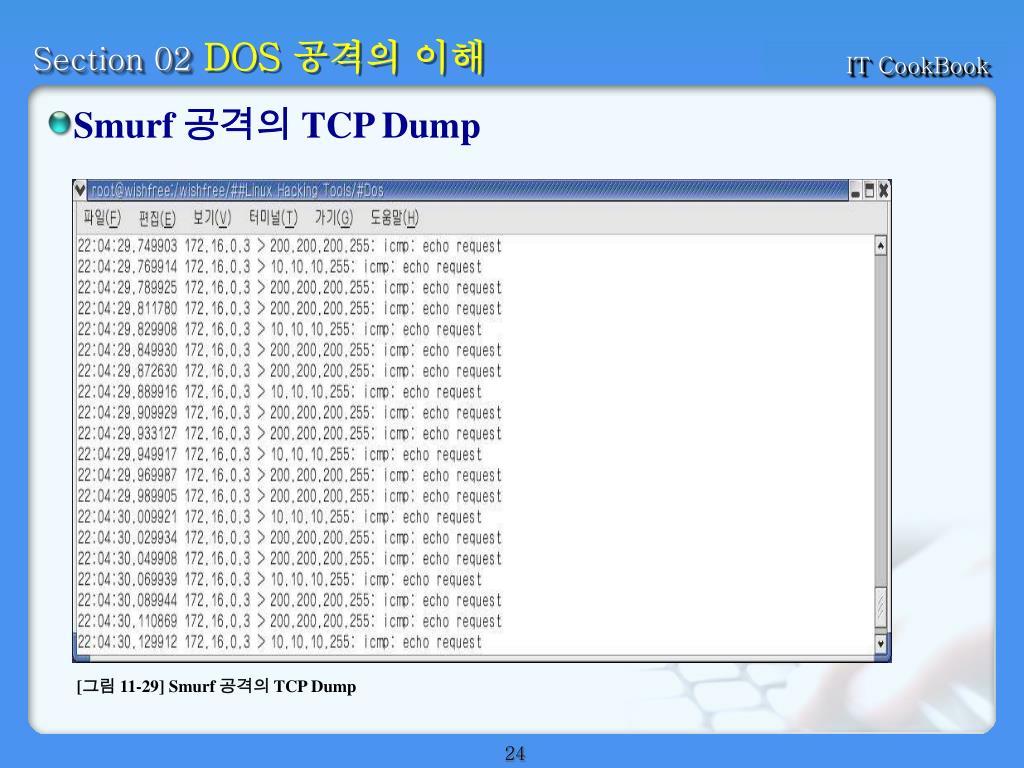The image size is (1024, 768).
Task: Open the 보기(V) menu
Action: [x=212, y=217]
